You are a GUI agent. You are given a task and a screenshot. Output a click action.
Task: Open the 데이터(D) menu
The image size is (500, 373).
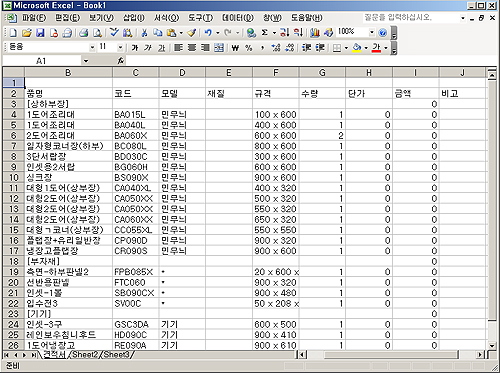point(238,18)
